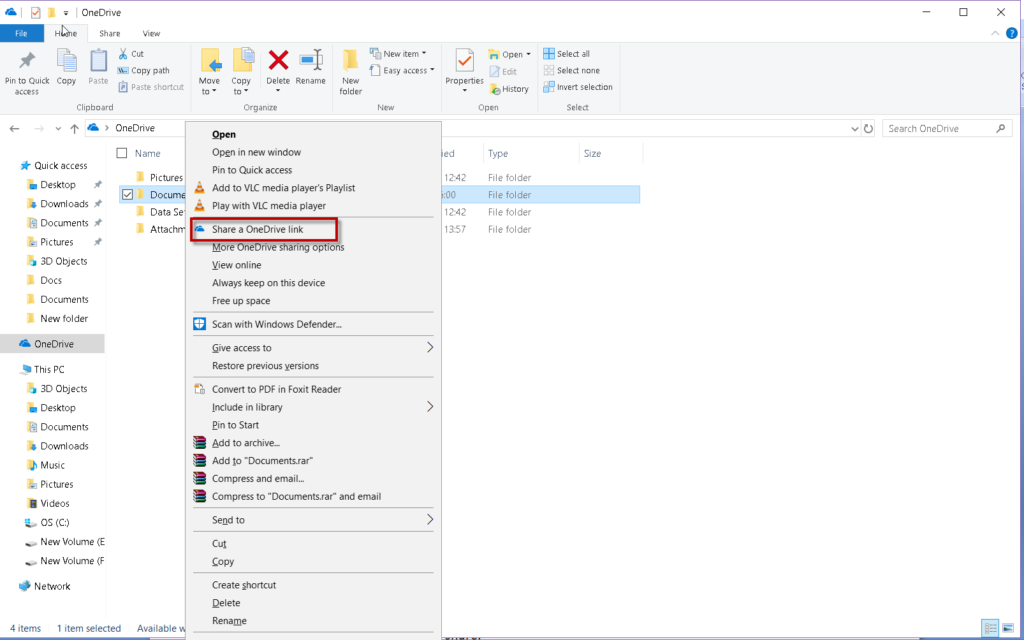The image size is (1024, 640).
Task: Expand Include in library submenu
Action: coord(313,407)
